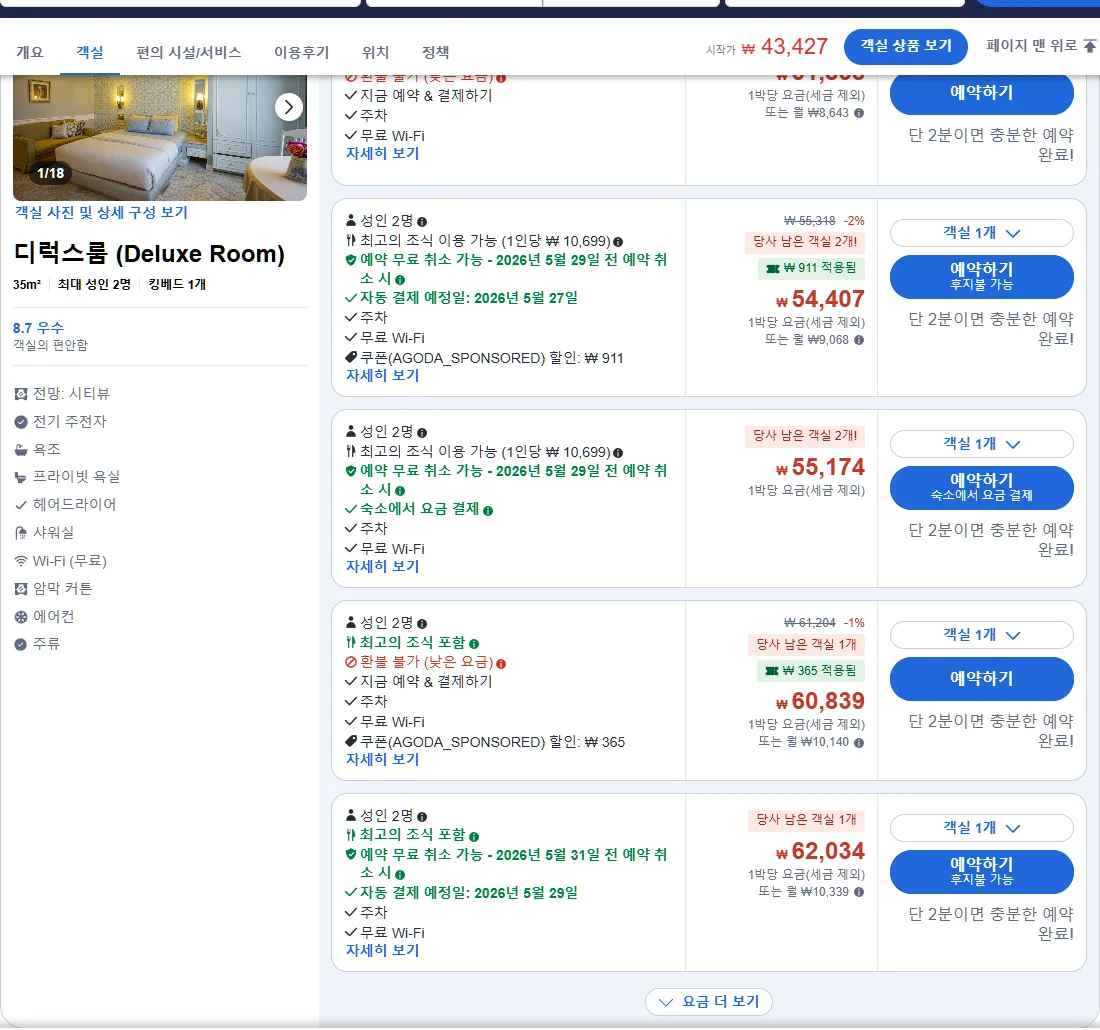Click the coupon tag icon for ₩ 365 discount

(x=351, y=741)
